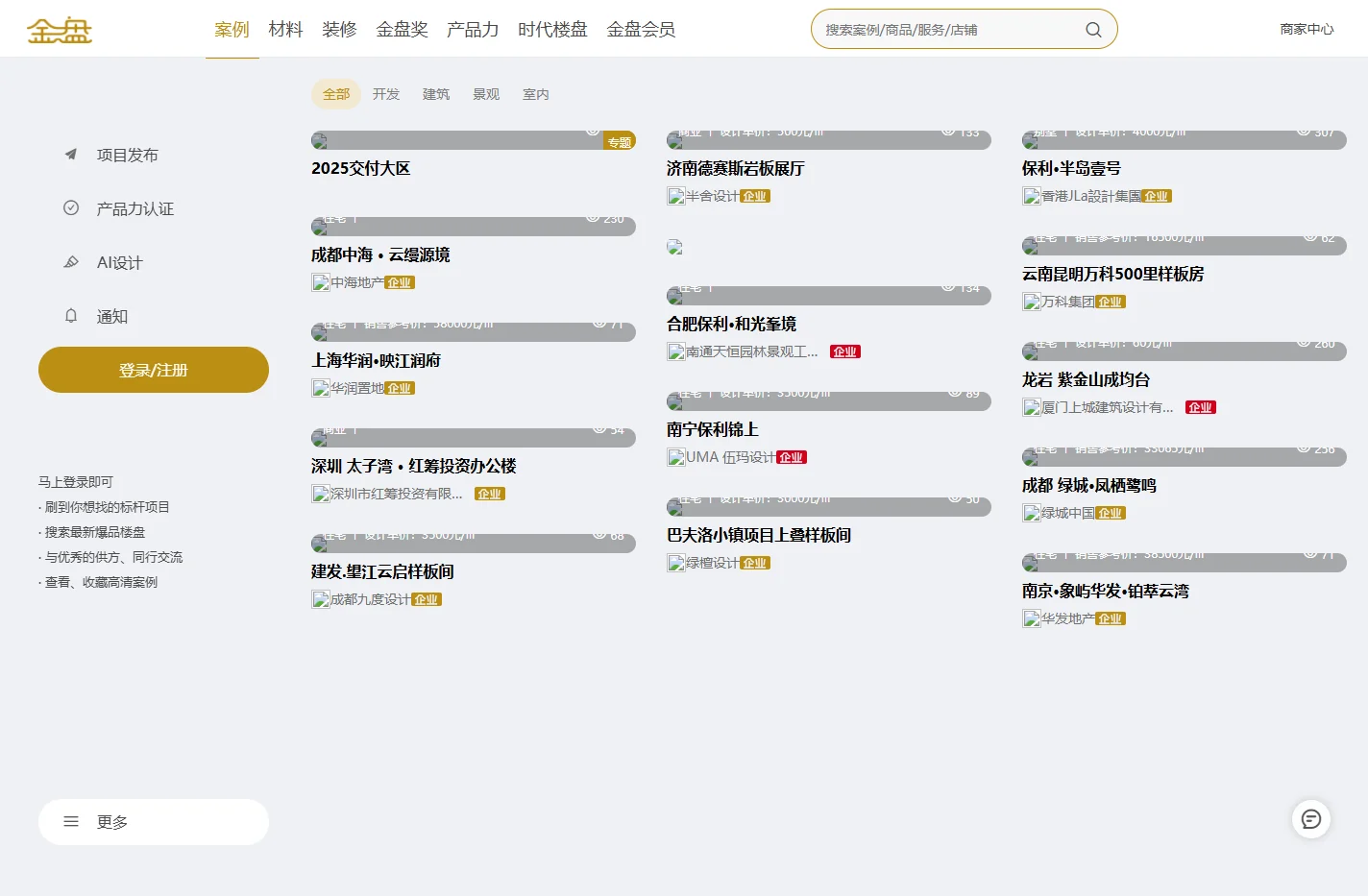The height and width of the screenshot is (896, 1368).
Task: Click the red 企业 badge beside 南通天恒园林景观工
Action: pos(845,351)
